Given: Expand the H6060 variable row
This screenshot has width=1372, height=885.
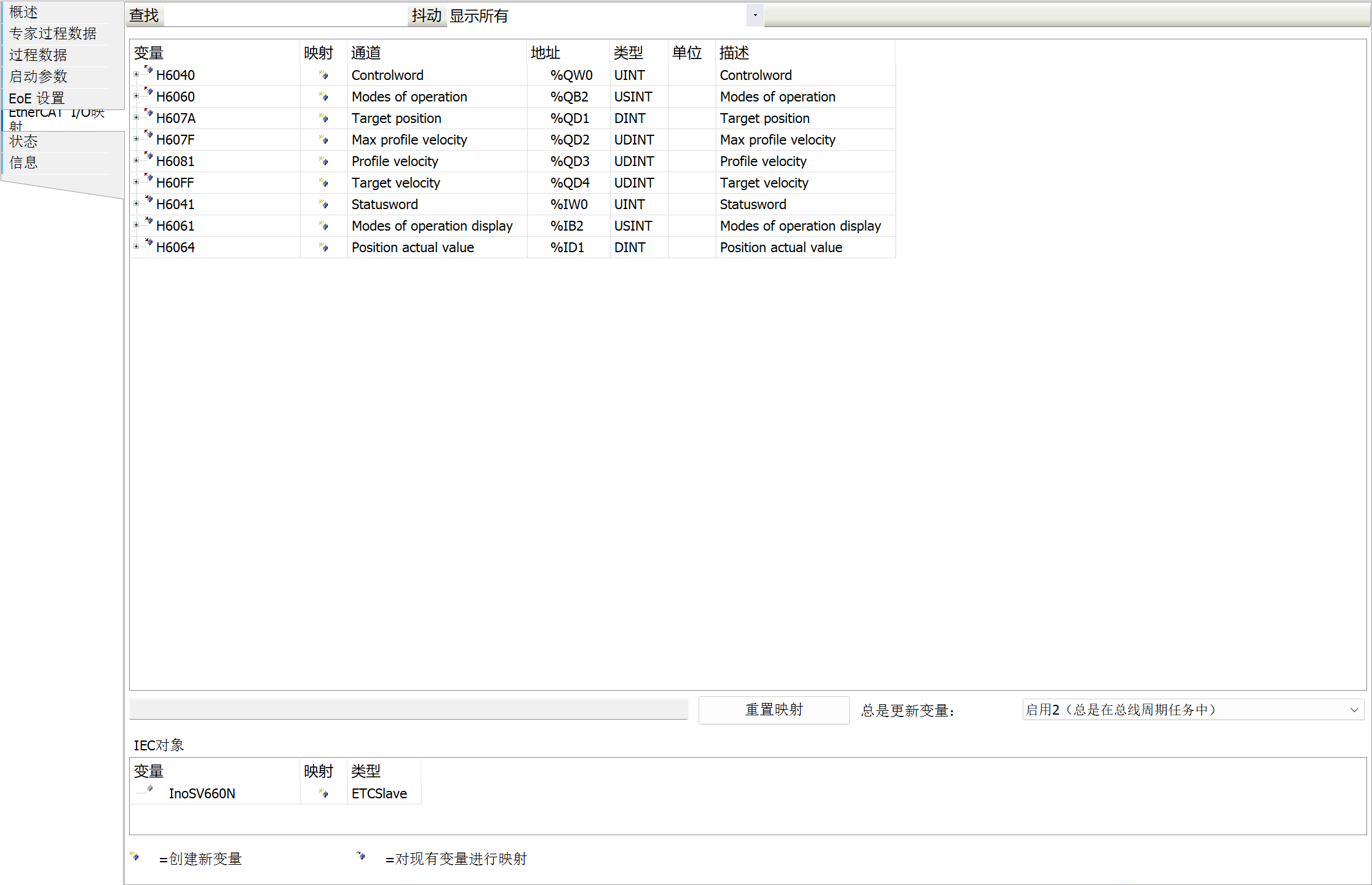Looking at the screenshot, I should point(136,96).
